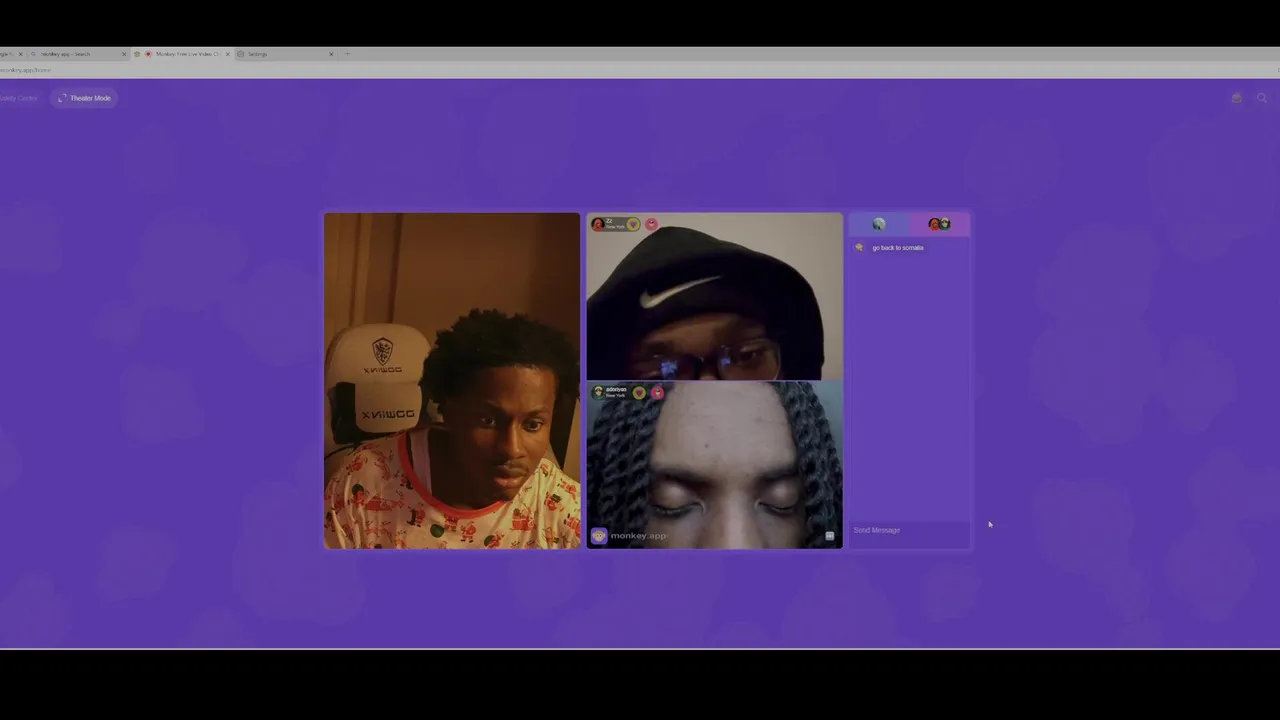Click ZZ's profile avatar

[598, 224]
